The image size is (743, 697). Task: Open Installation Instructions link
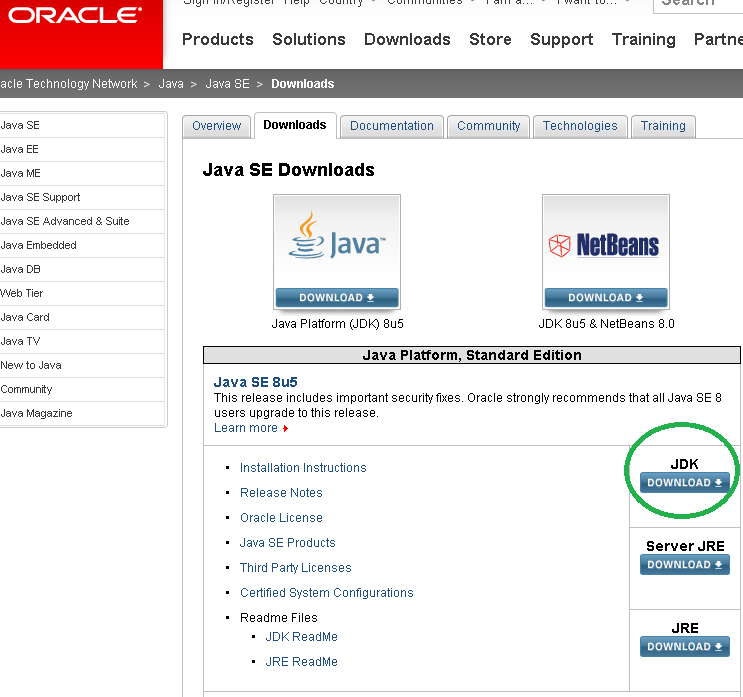[303, 468]
